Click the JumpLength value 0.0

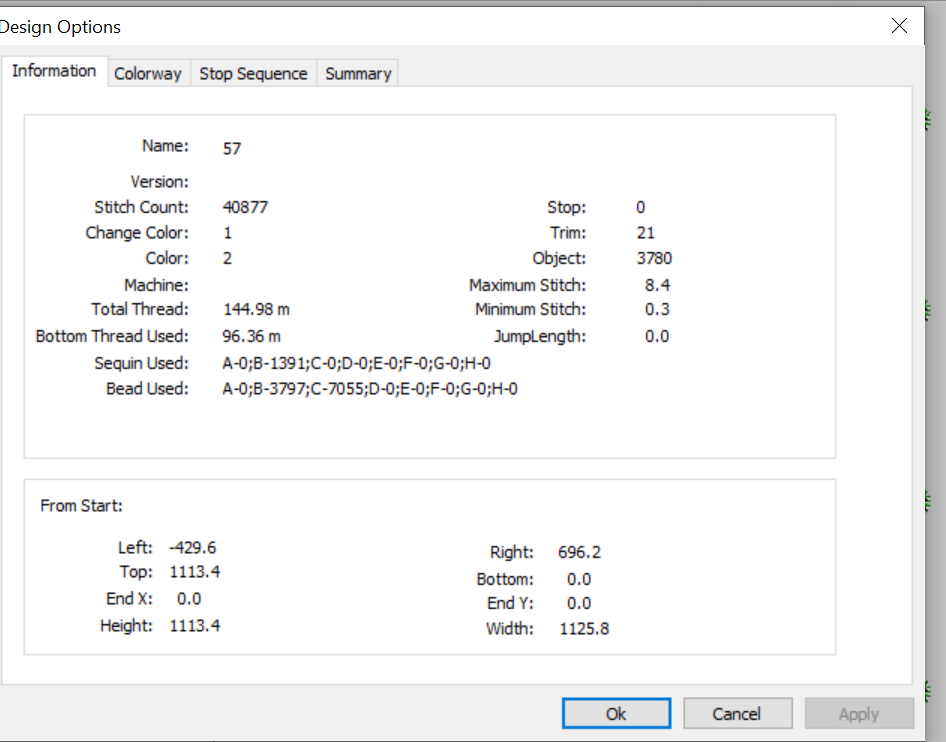(657, 336)
